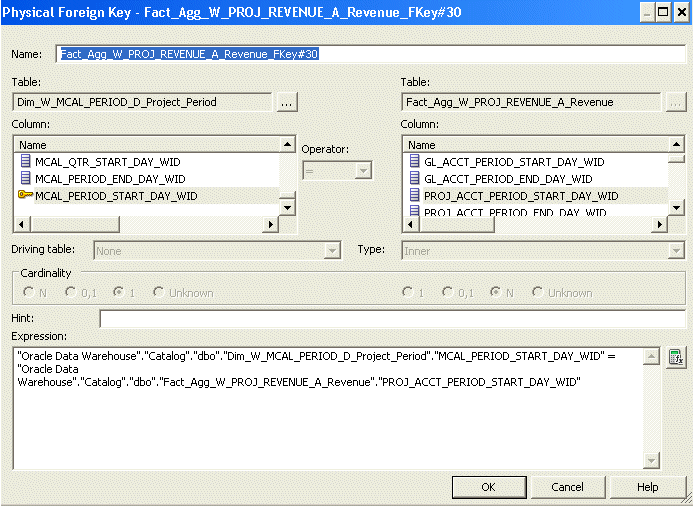The height and width of the screenshot is (507, 693).
Task: Select left cardinality 1 radio button
Action: [x=119, y=293]
